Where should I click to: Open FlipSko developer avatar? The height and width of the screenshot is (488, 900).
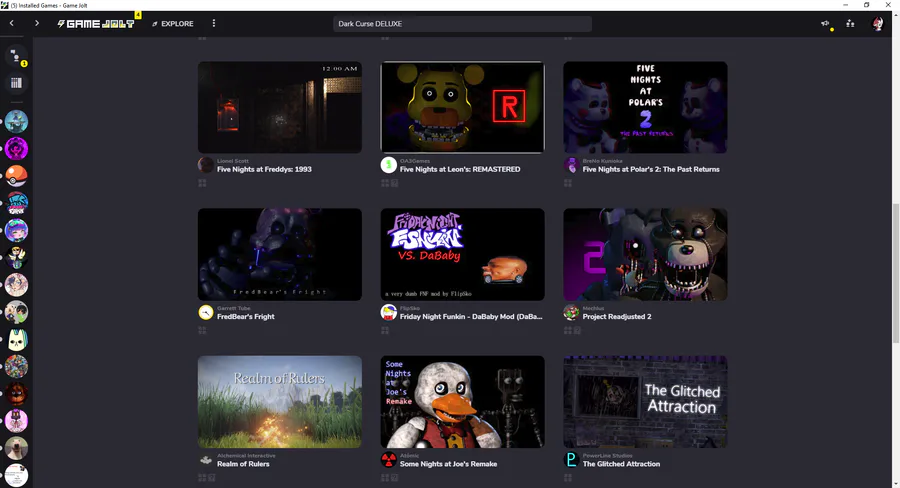tap(389, 312)
